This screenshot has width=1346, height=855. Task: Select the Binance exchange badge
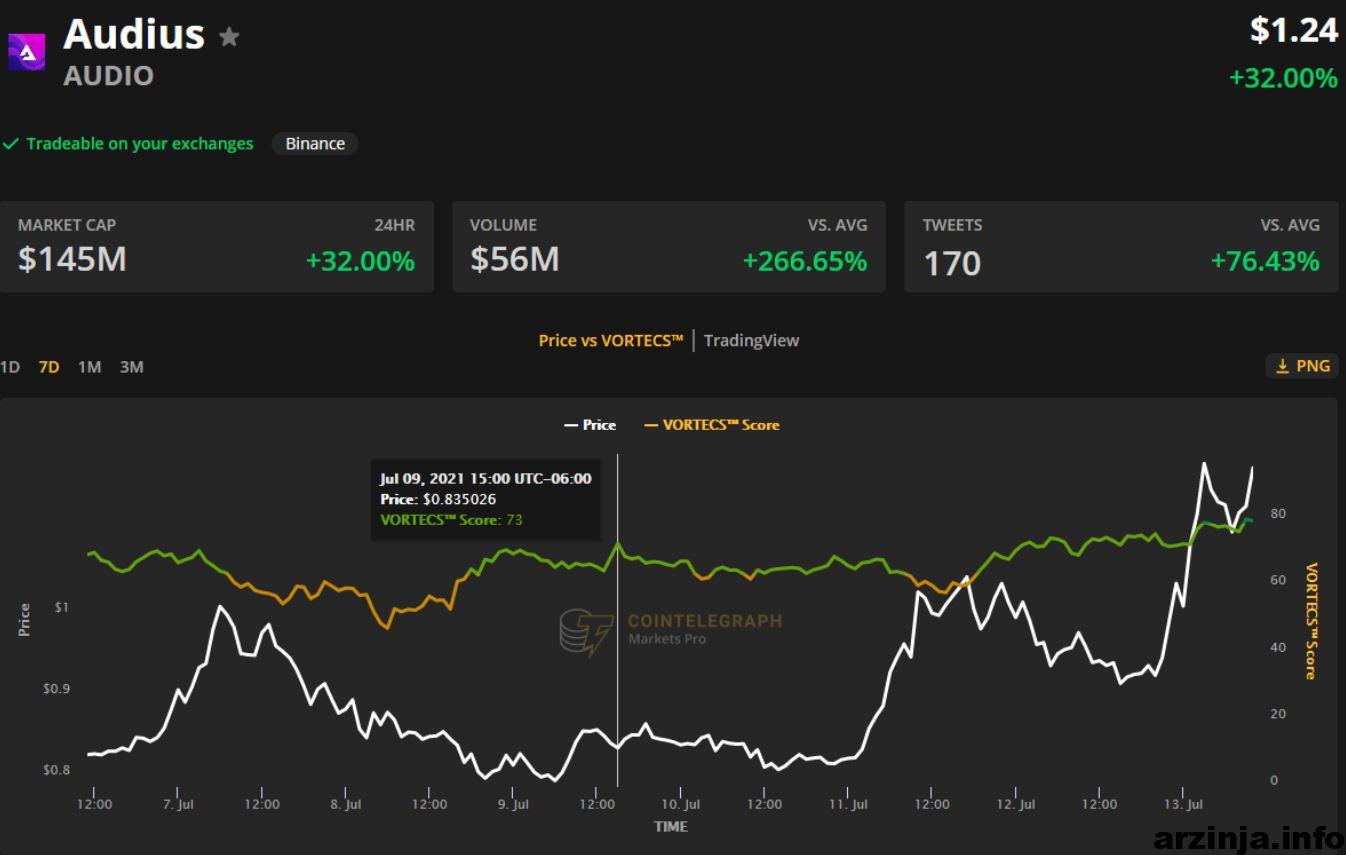point(315,144)
